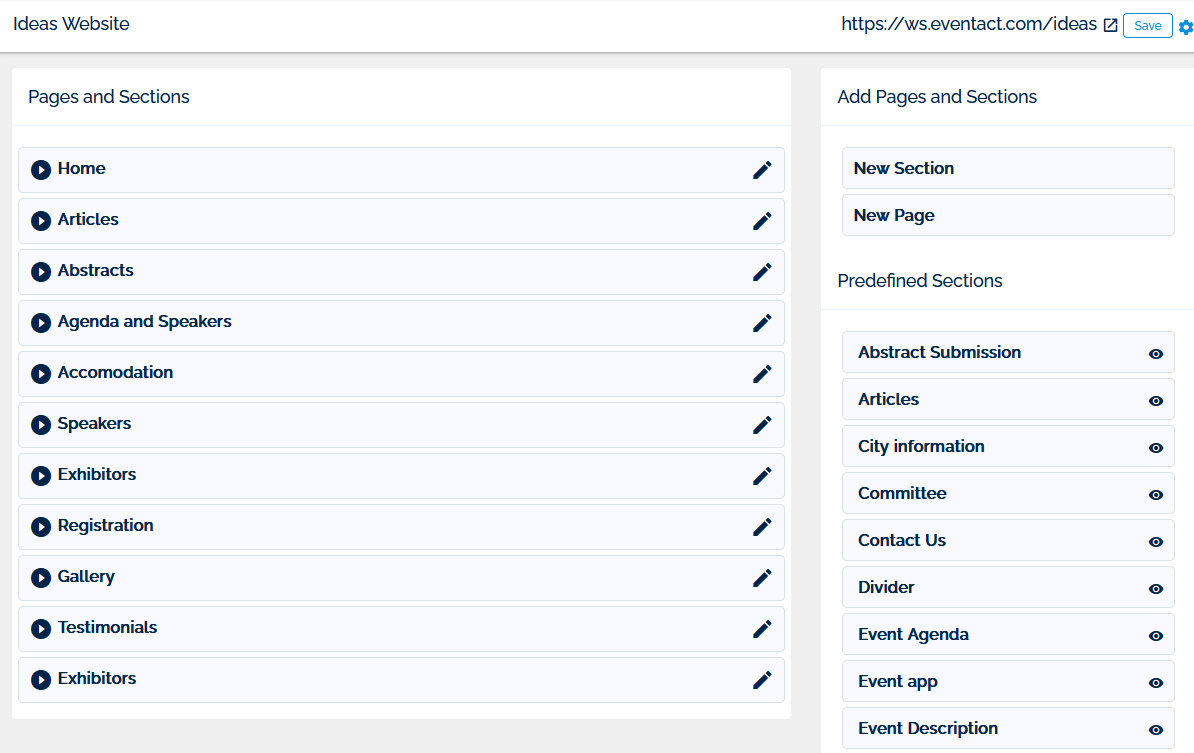Open website settings gear icon
The width and height of the screenshot is (1194, 753).
click(1186, 27)
